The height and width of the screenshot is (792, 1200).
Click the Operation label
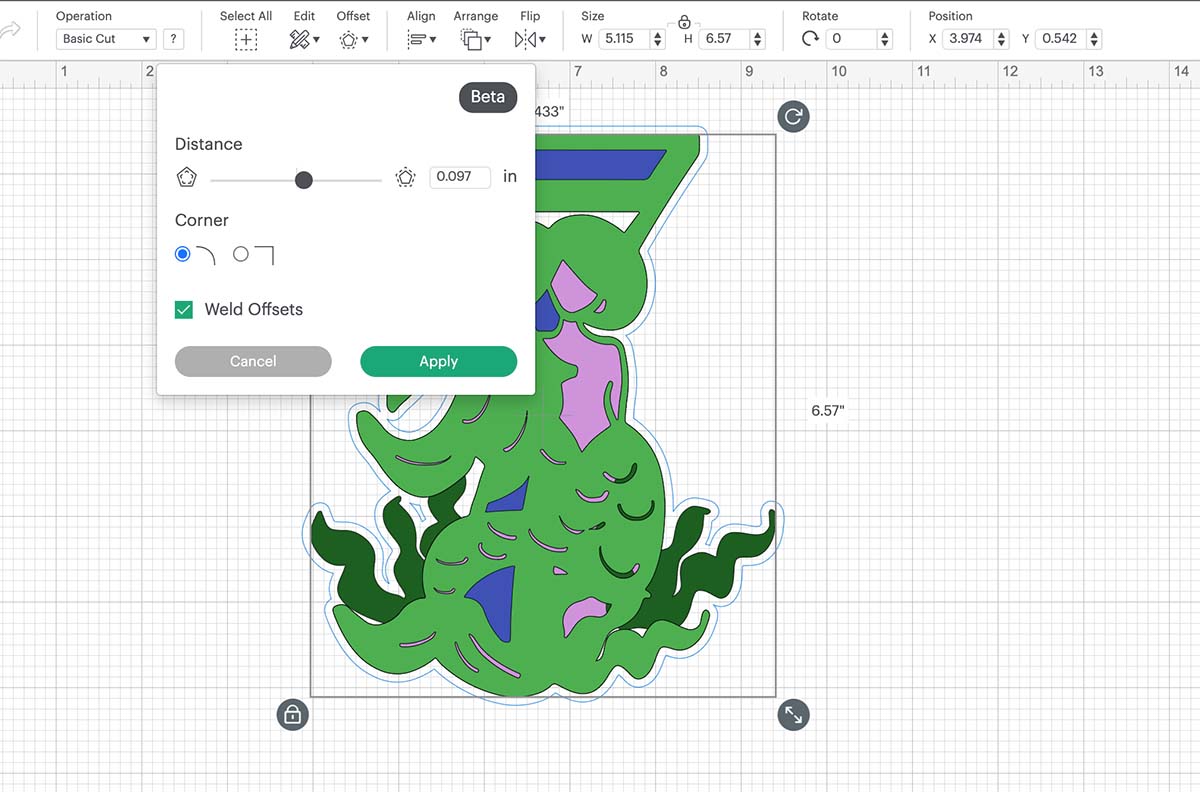click(x=84, y=16)
